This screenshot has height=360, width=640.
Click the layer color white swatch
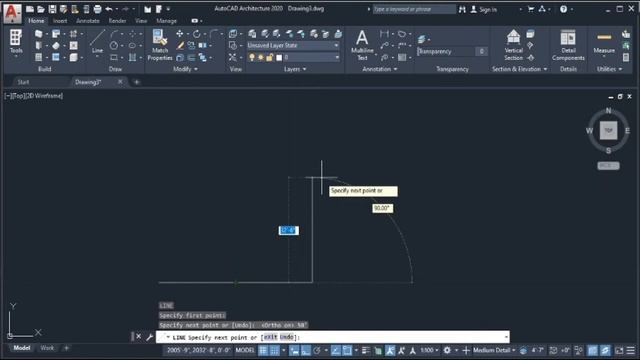click(279, 58)
